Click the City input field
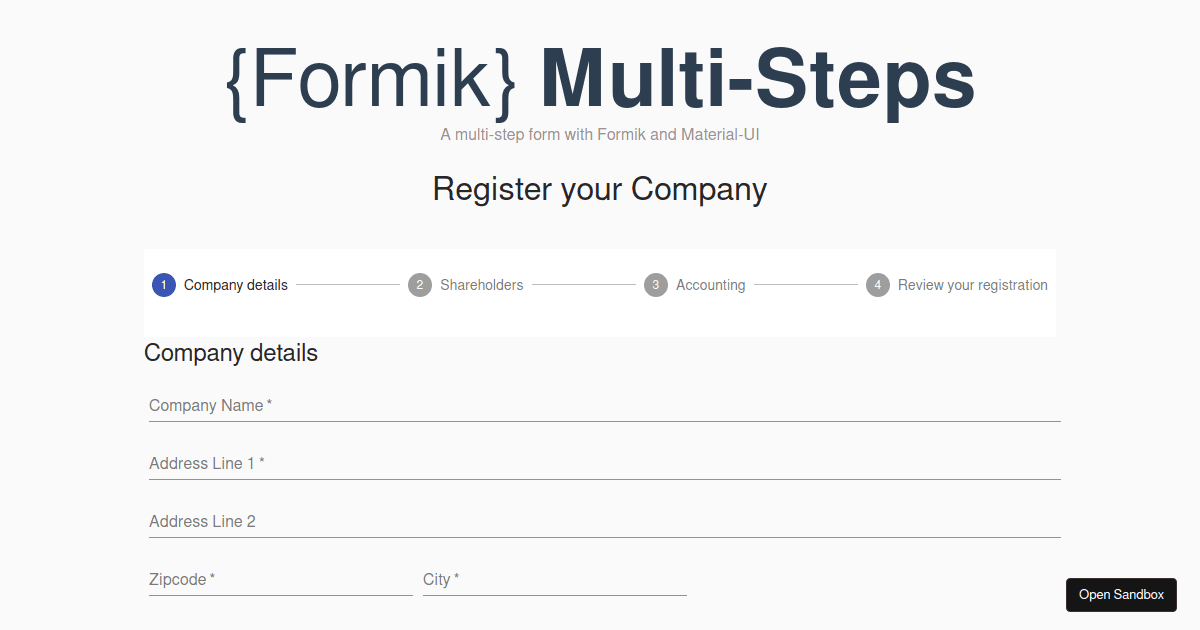 tap(555, 579)
